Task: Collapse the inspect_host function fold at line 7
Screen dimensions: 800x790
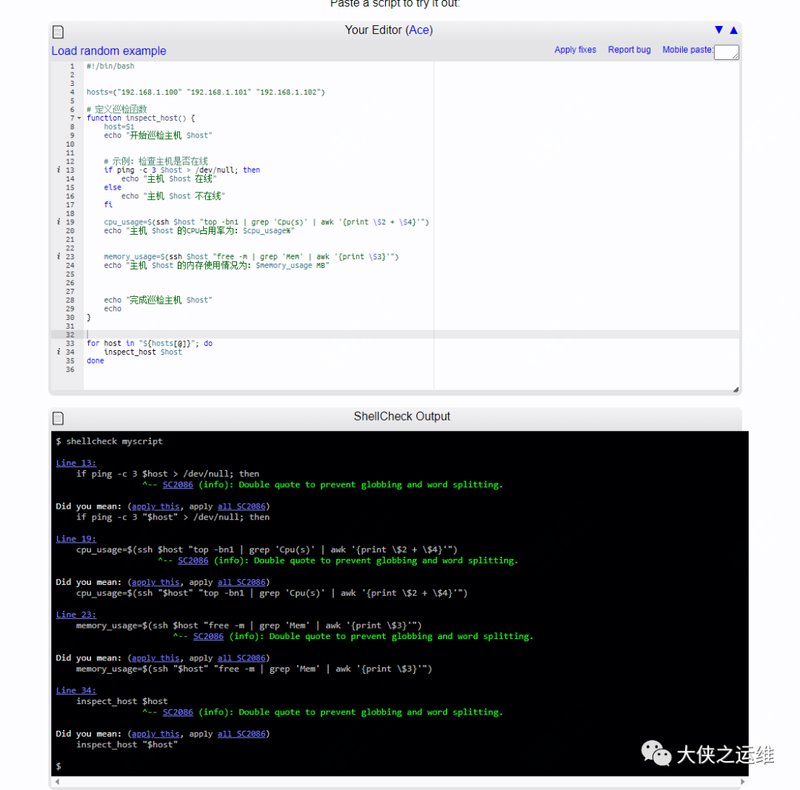Action: 79,118
